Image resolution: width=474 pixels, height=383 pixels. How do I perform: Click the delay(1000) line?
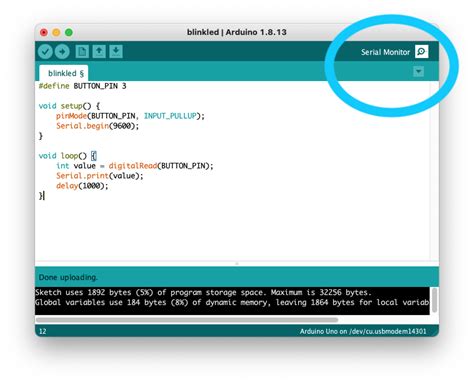[82, 186]
